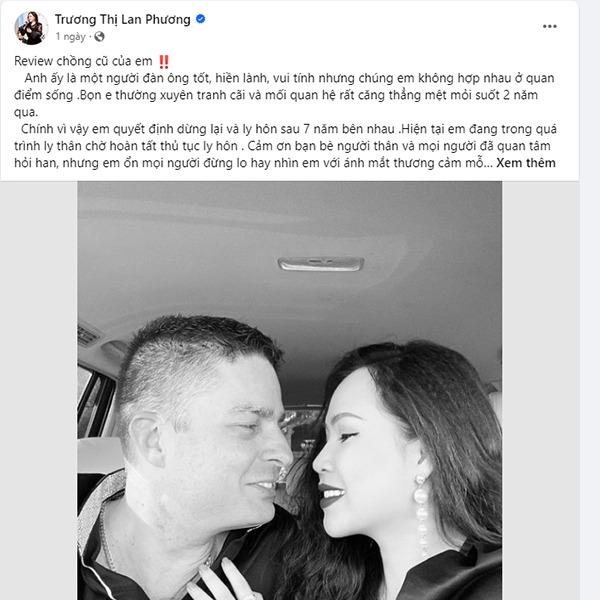Click the blue verified badge icon
Screen dimensions: 600x600
[x=201, y=18]
